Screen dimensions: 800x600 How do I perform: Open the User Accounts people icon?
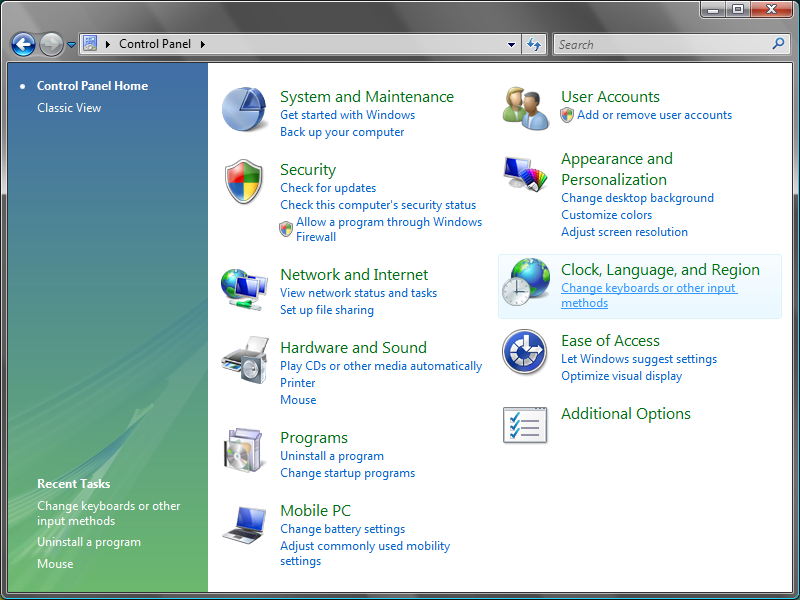(526, 108)
